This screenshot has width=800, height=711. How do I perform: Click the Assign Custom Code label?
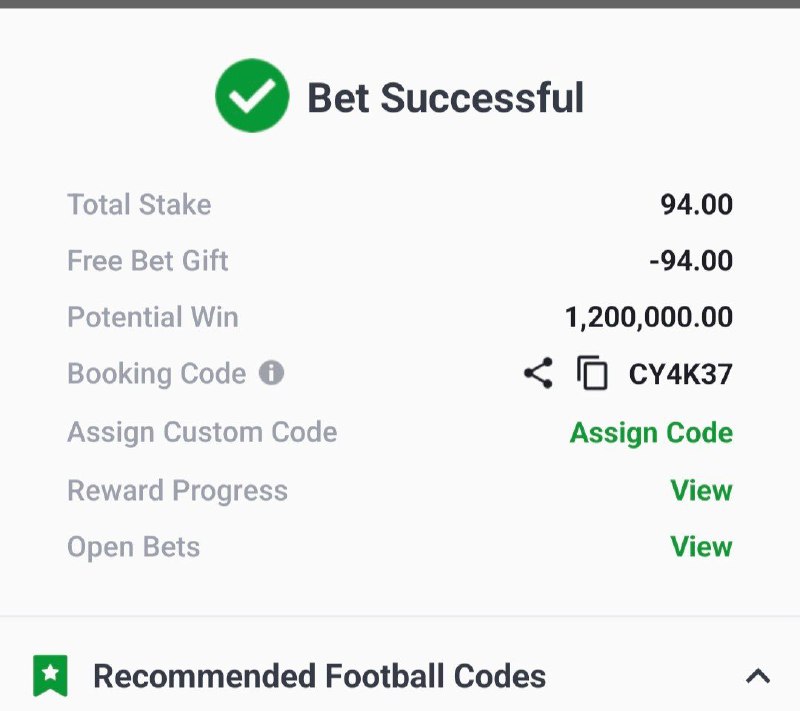(202, 433)
